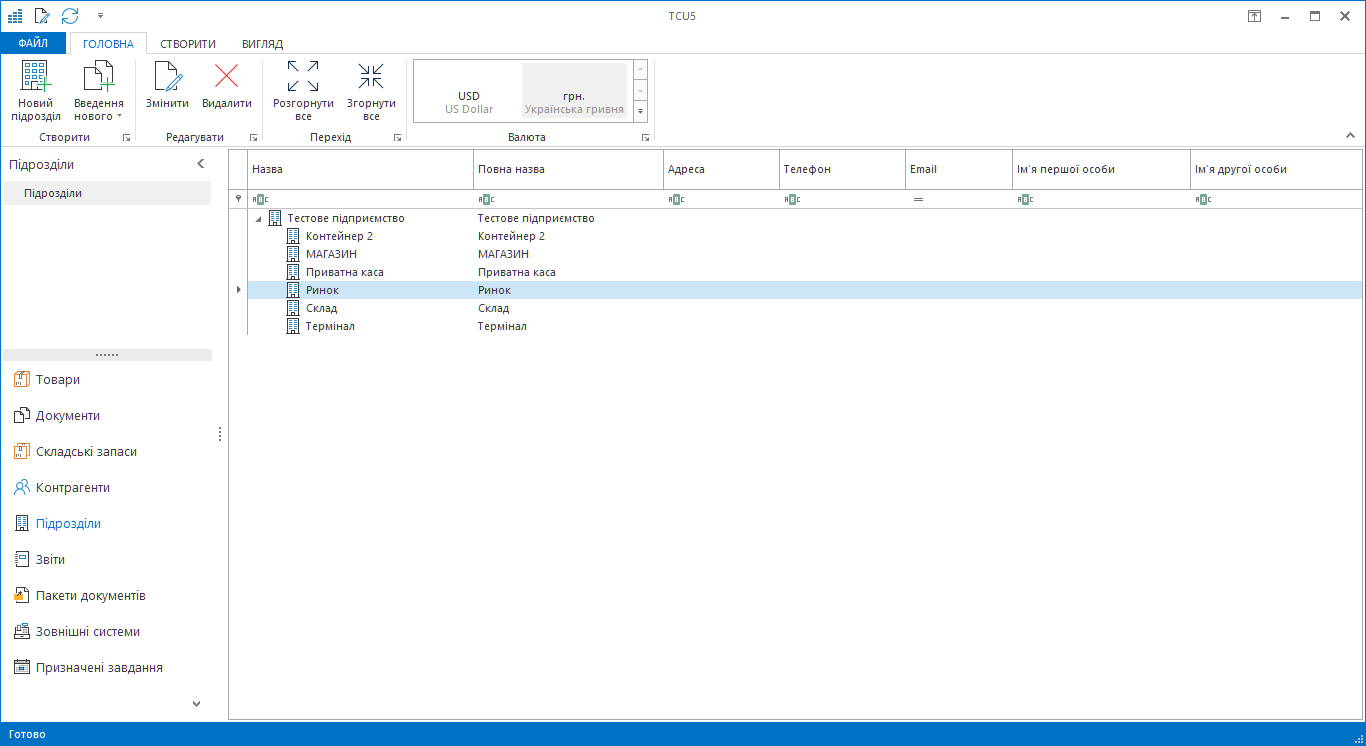The image size is (1366, 746).
Task: Switch to the ГОЛОВНА tab
Action: (x=108, y=44)
